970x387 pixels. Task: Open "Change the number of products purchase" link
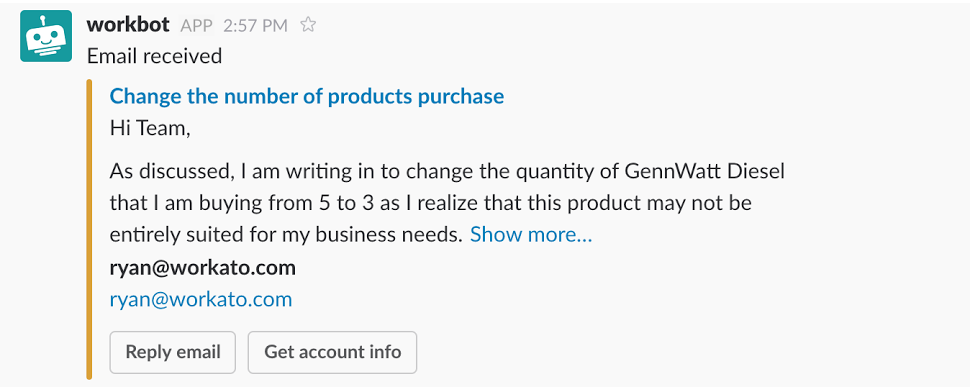(307, 96)
